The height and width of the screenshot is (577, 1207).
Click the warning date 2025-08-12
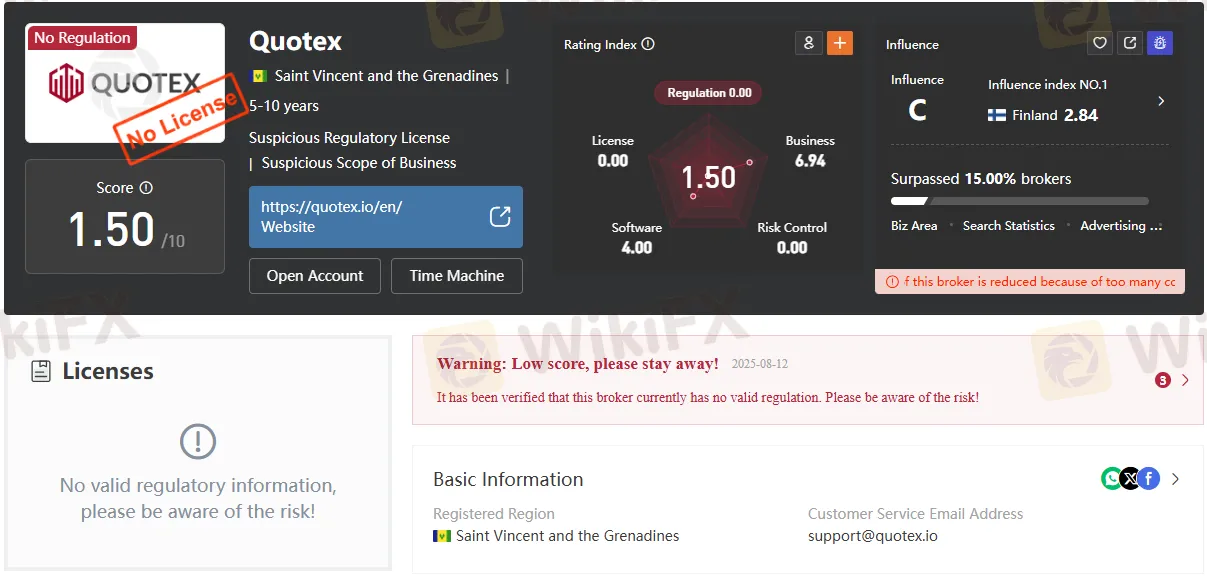760,364
